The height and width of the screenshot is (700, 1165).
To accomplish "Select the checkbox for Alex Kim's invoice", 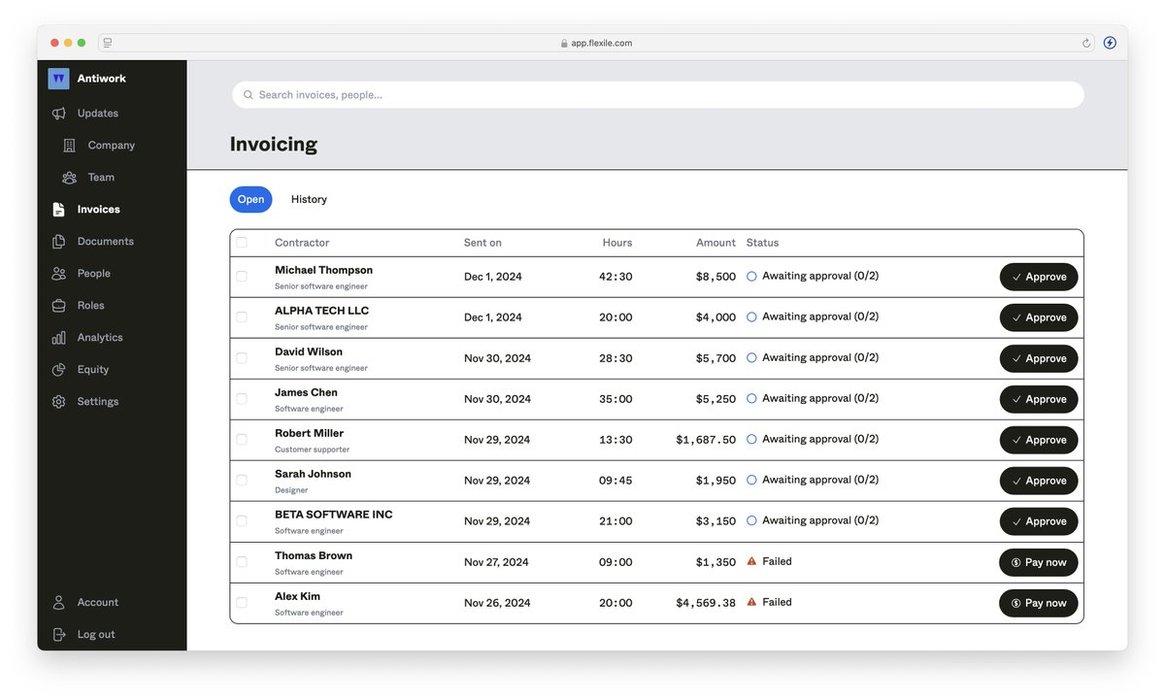I will pyautogui.click(x=241, y=603).
